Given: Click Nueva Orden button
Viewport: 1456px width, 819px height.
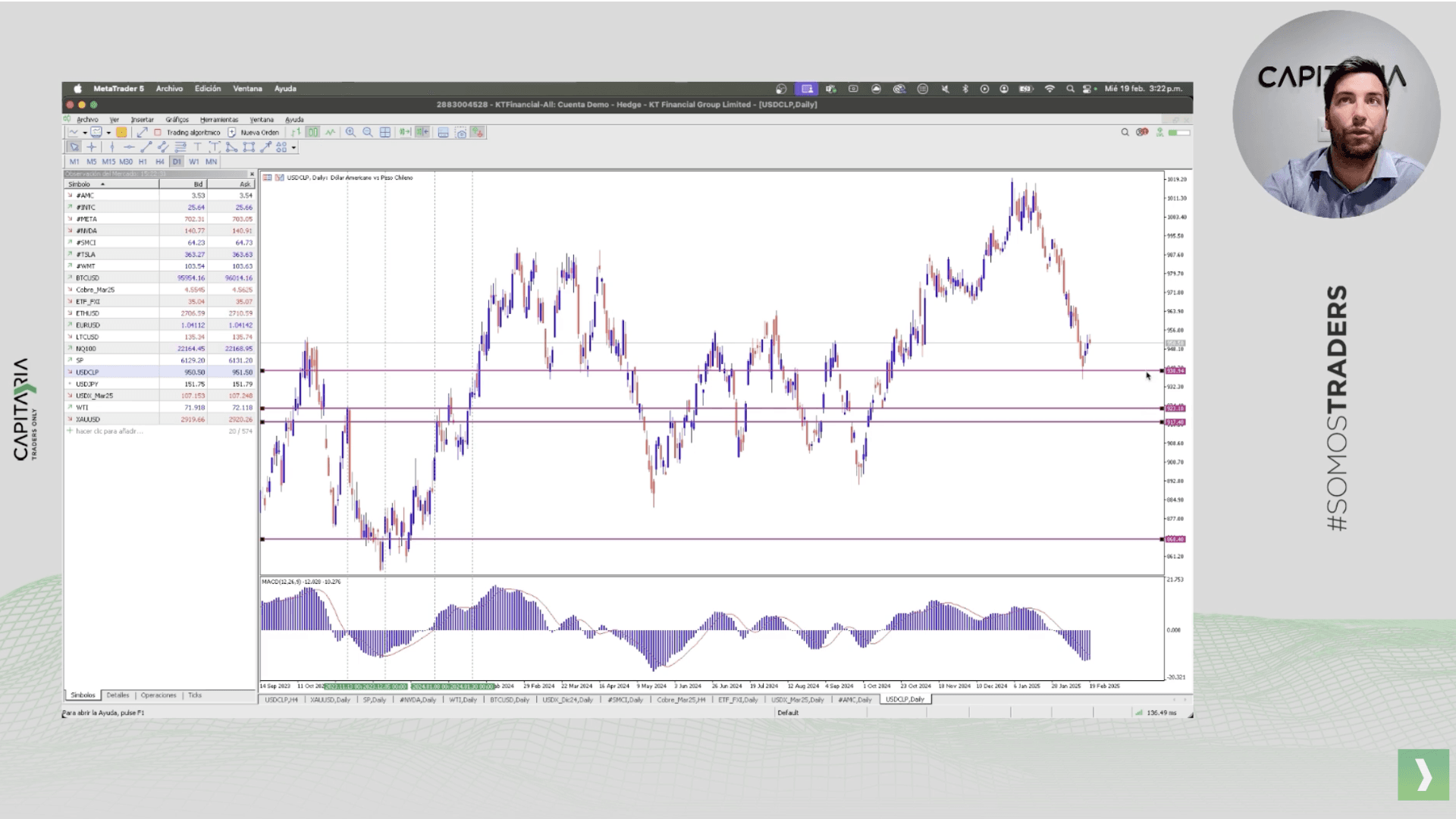Looking at the screenshot, I should [253, 132].
